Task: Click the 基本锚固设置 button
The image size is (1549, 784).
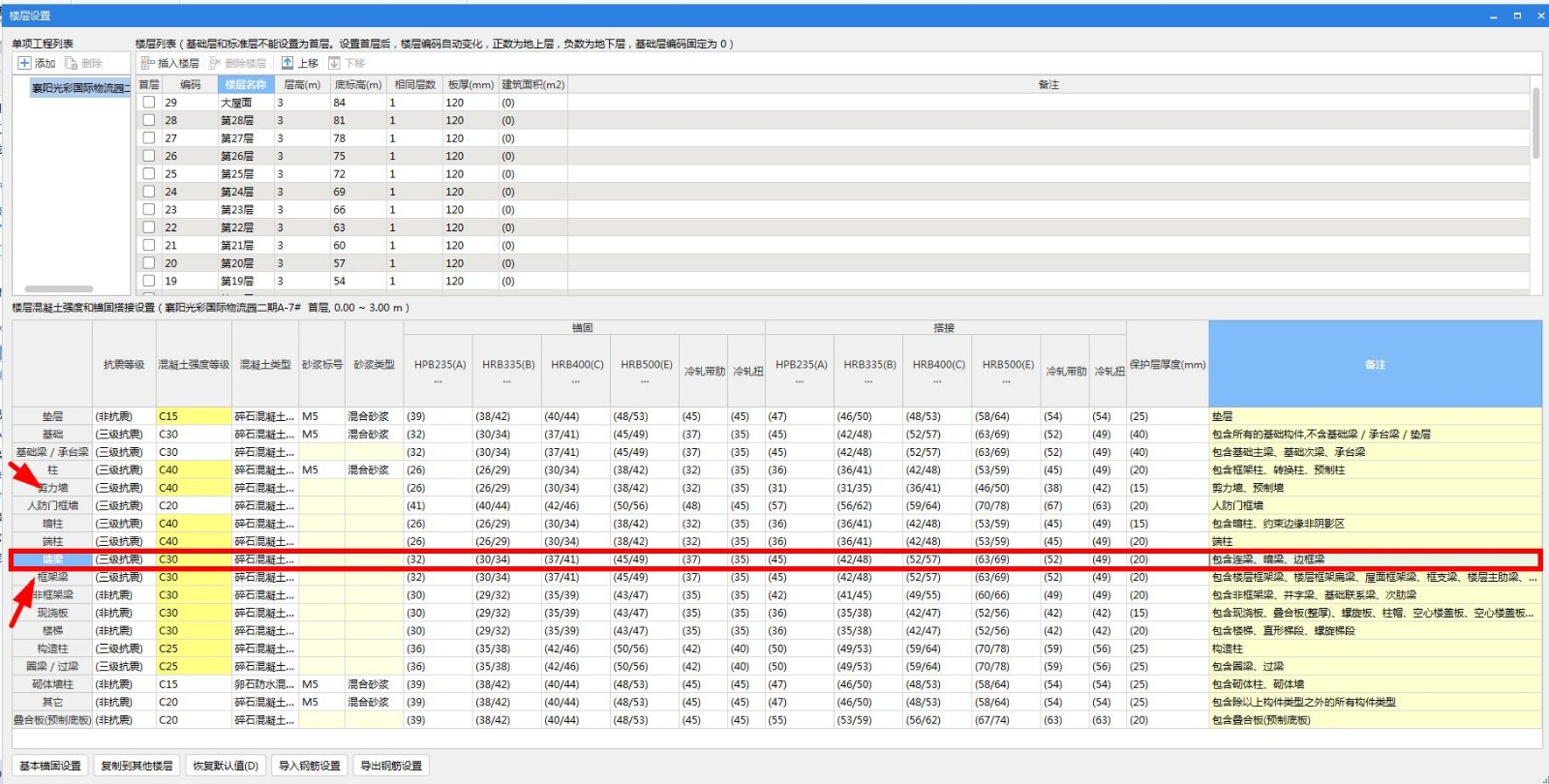Action: 50,766
